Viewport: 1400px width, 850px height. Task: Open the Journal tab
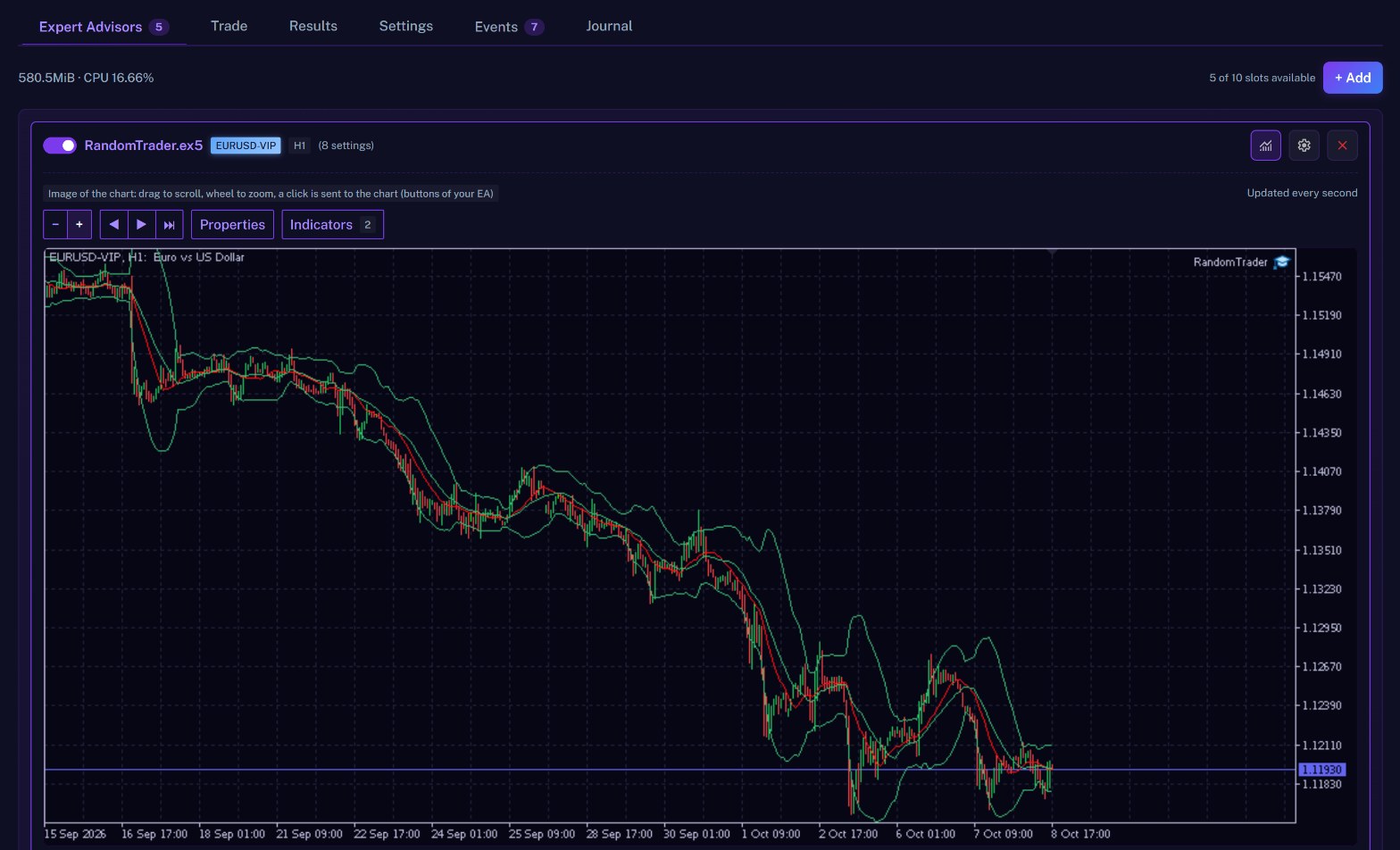click(610, 26)
